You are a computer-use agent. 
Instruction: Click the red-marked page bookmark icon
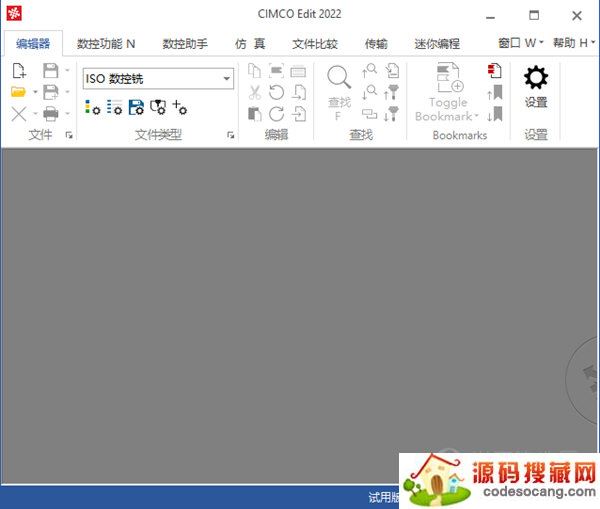point(495,71)
